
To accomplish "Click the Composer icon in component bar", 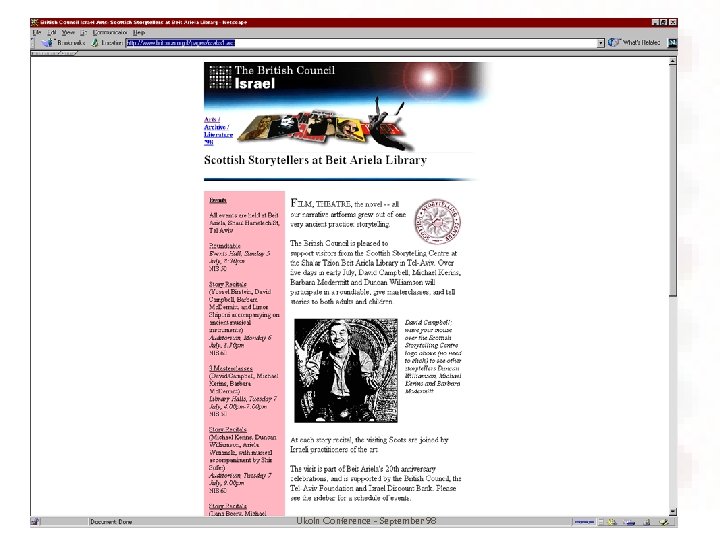I will click(x=664, y=522).
